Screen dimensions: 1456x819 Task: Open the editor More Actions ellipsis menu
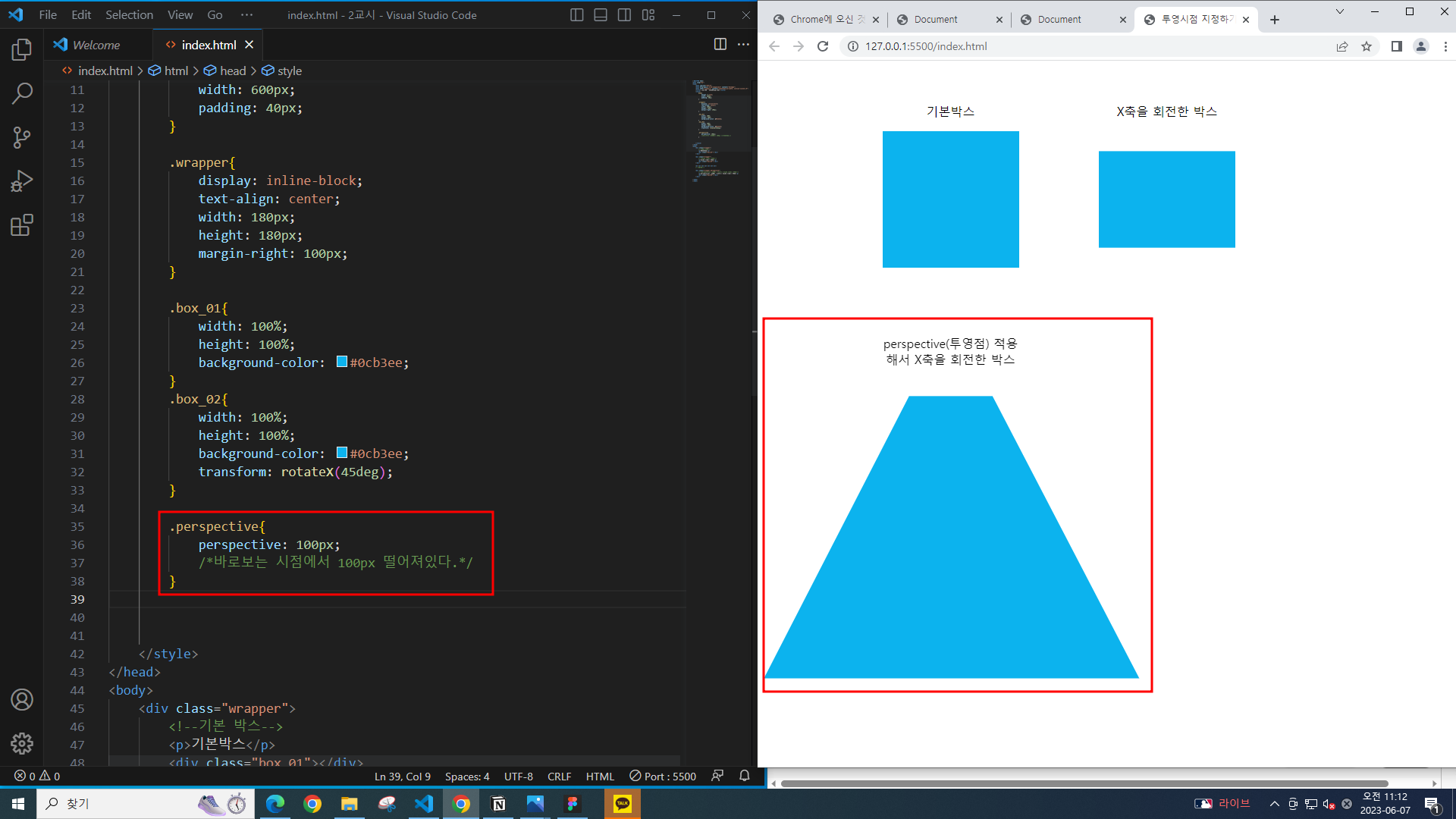tap(744, 45)
